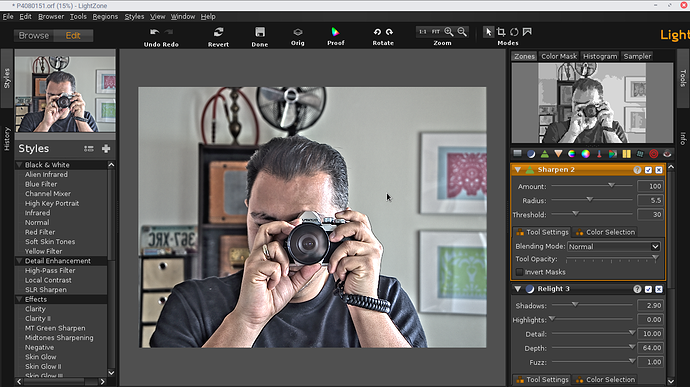Select the Region mode tool
This screenshot has height=387, width=690.
click(x=527, y=32)
